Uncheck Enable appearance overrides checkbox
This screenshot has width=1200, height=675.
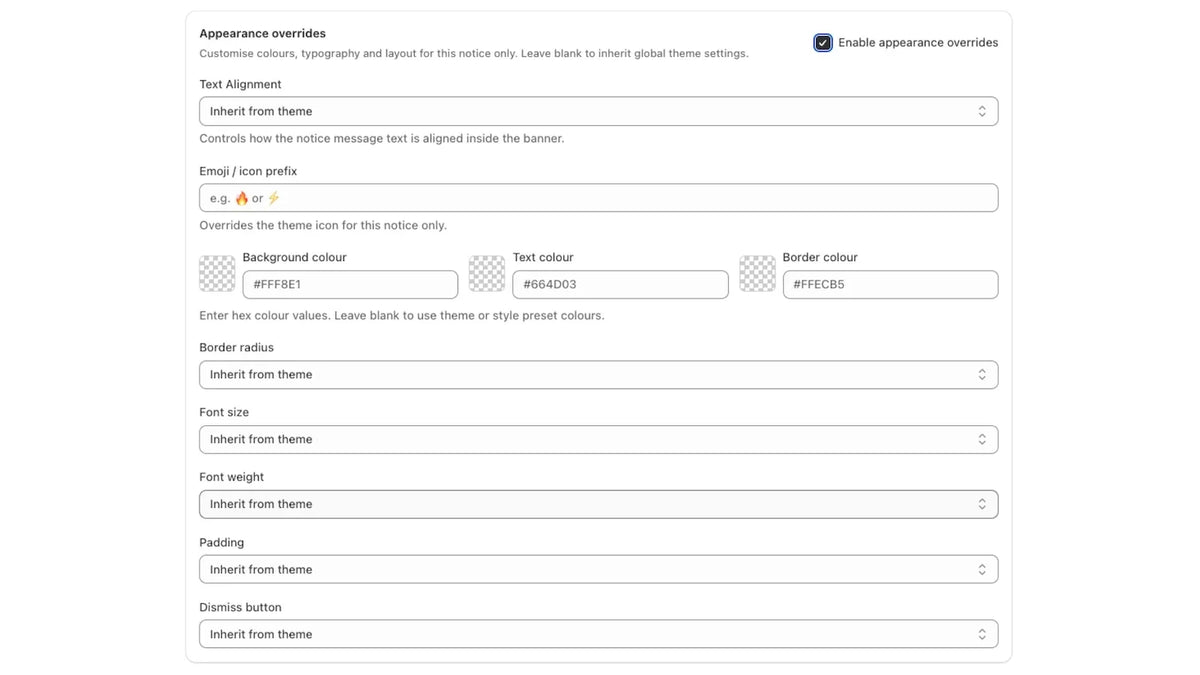click(x=823, y=42)
